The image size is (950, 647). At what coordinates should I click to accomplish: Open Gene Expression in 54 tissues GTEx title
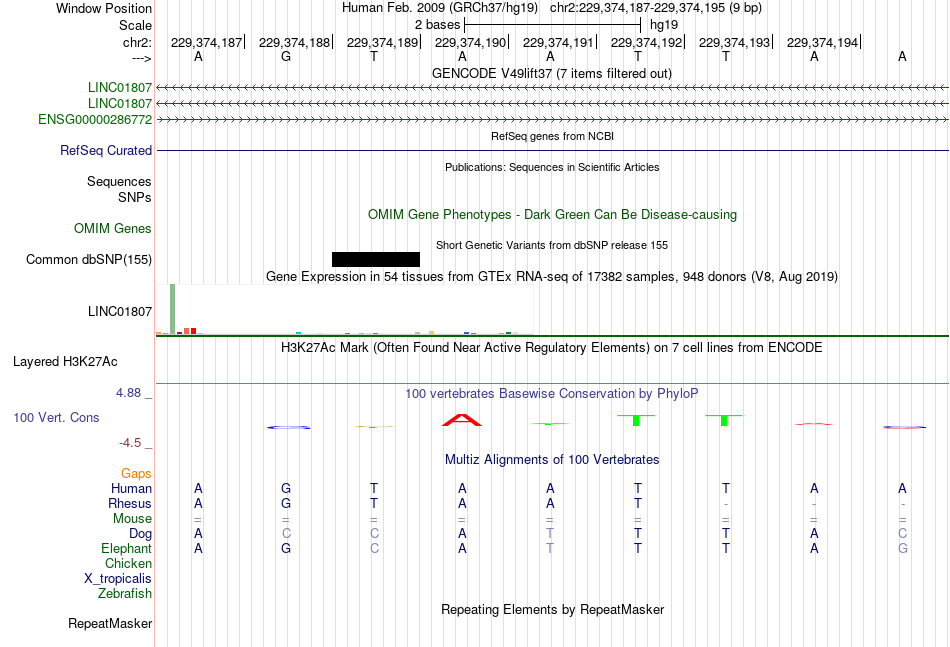(552, 277)
